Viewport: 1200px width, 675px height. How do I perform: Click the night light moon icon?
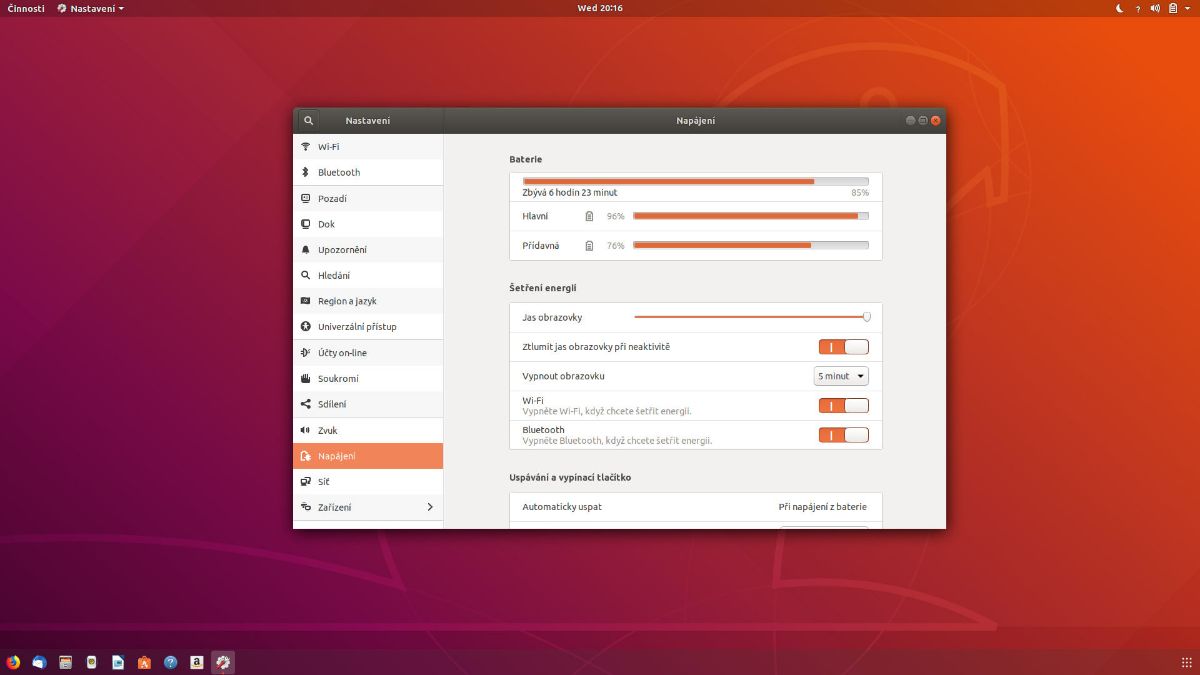[1120, 8]
